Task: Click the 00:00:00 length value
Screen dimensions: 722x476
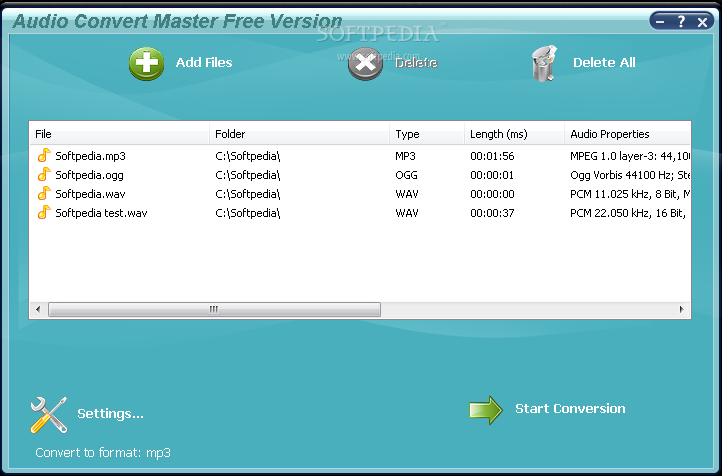Action: pos(492,194)
